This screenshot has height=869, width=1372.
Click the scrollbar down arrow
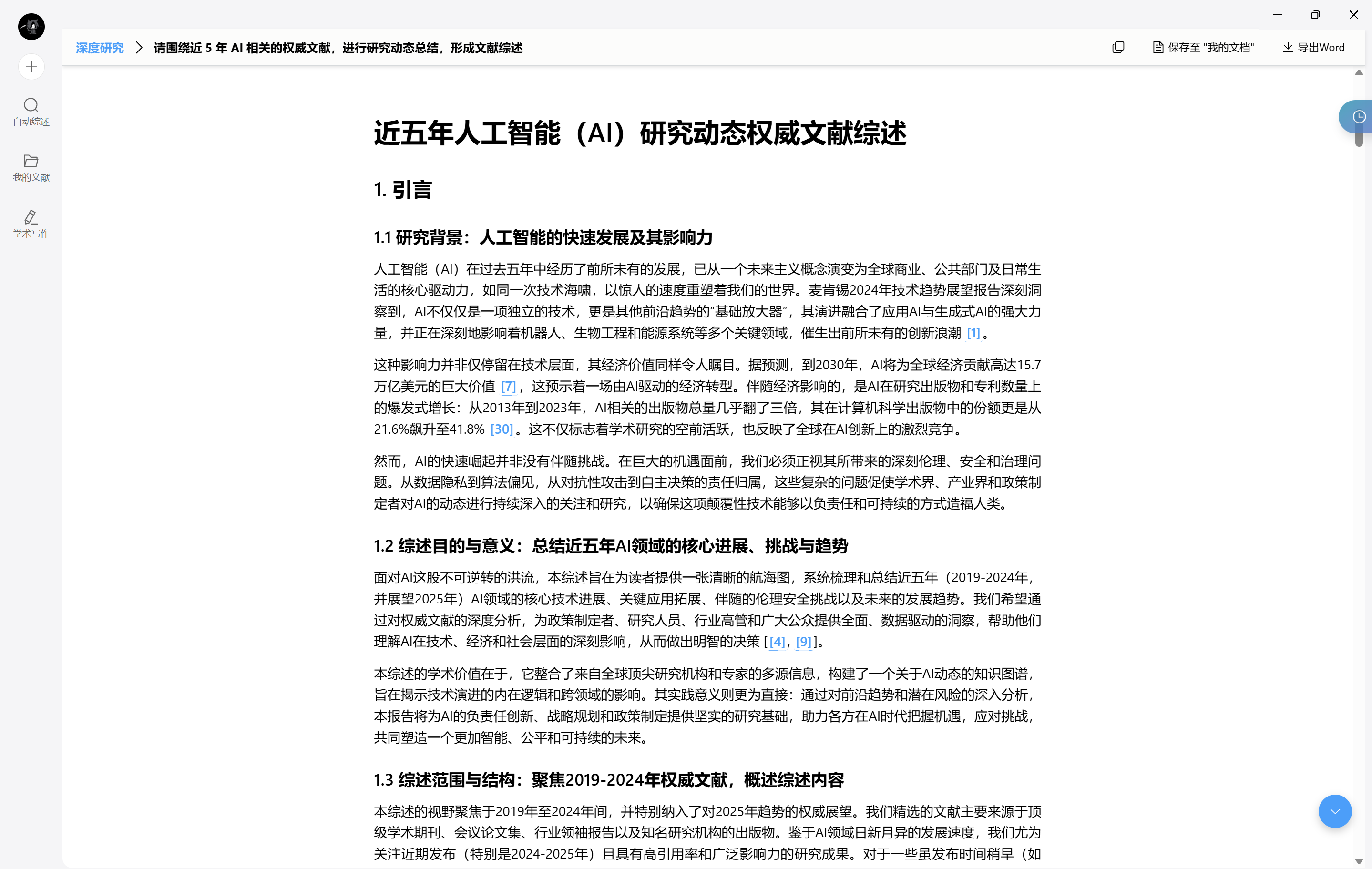click(1358, 860)
